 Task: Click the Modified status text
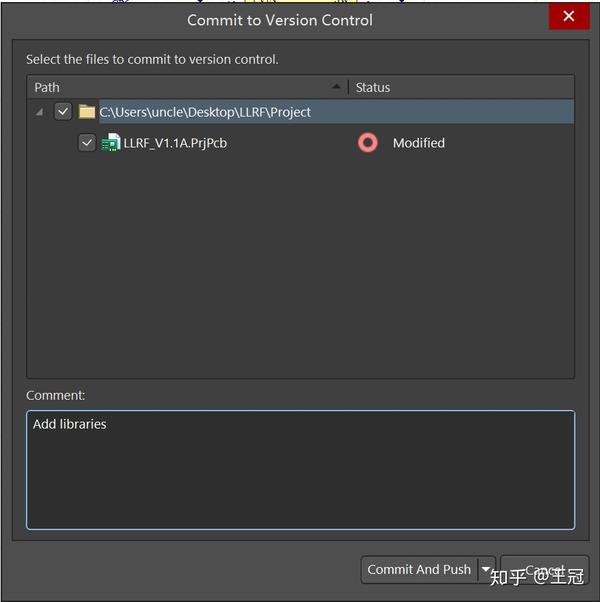tap(418, 143)
